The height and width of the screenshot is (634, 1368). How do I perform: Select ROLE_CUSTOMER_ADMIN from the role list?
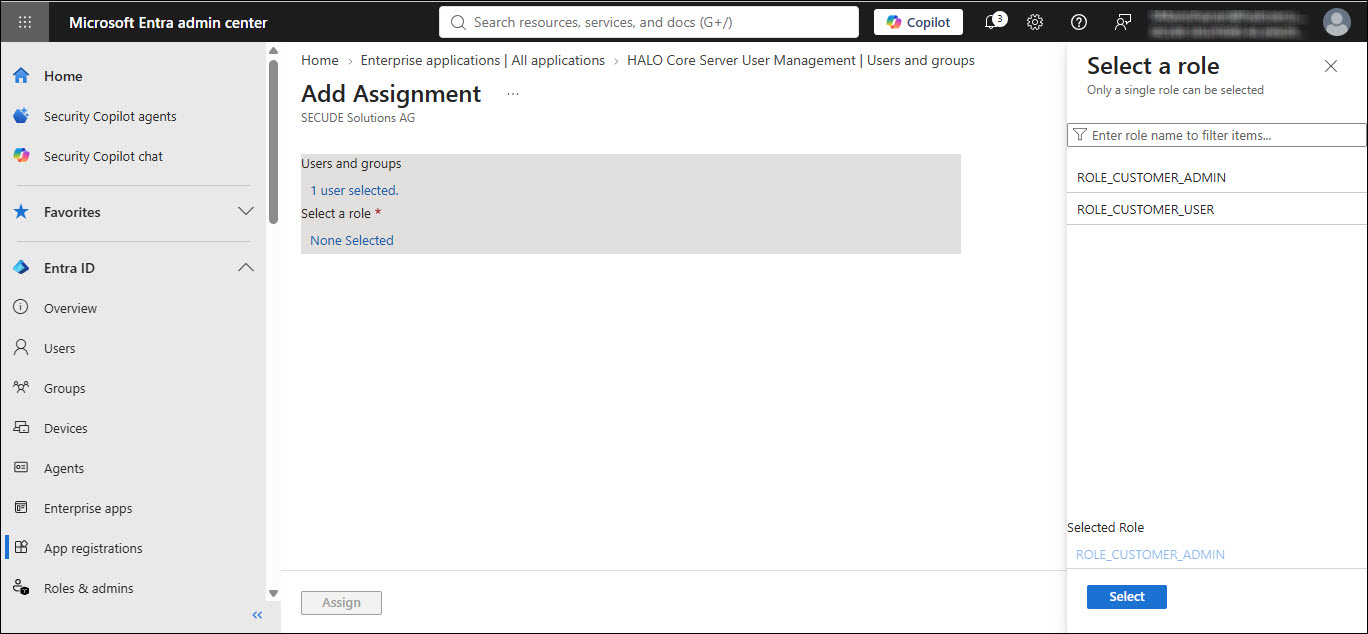point(1217,177)
